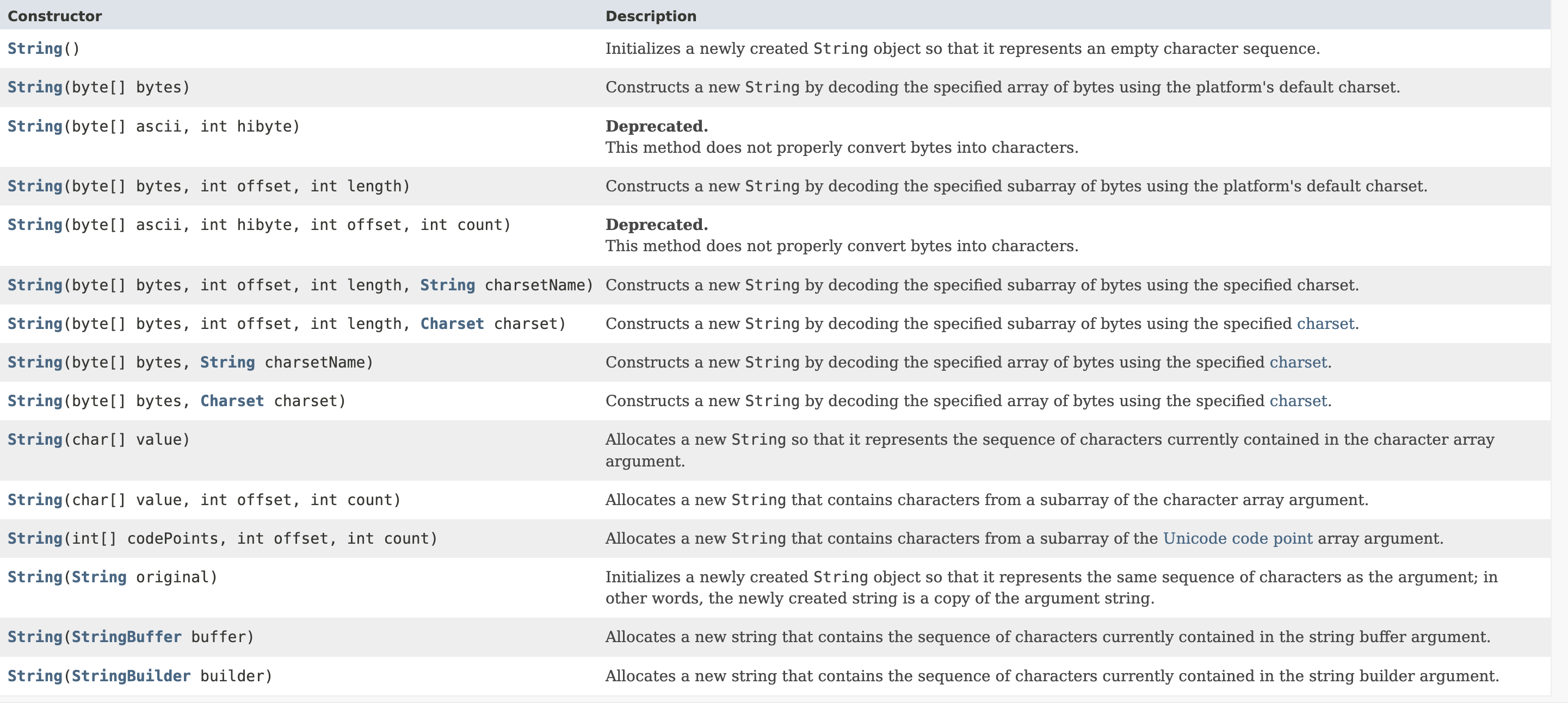
Task: Click the StringBuffer type link
Action: pos(127,637)
